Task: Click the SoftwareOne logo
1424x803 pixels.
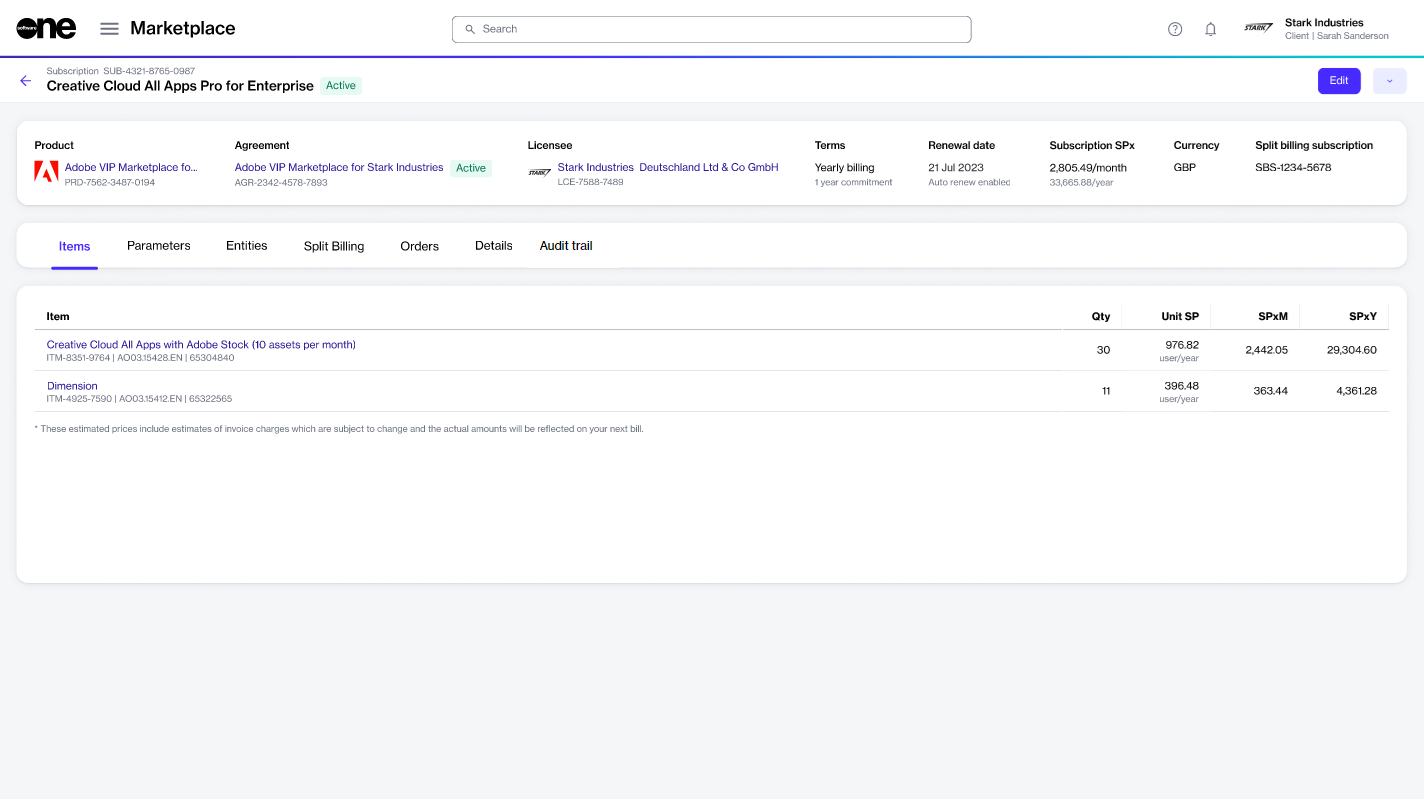Action: tap(46, 29)
